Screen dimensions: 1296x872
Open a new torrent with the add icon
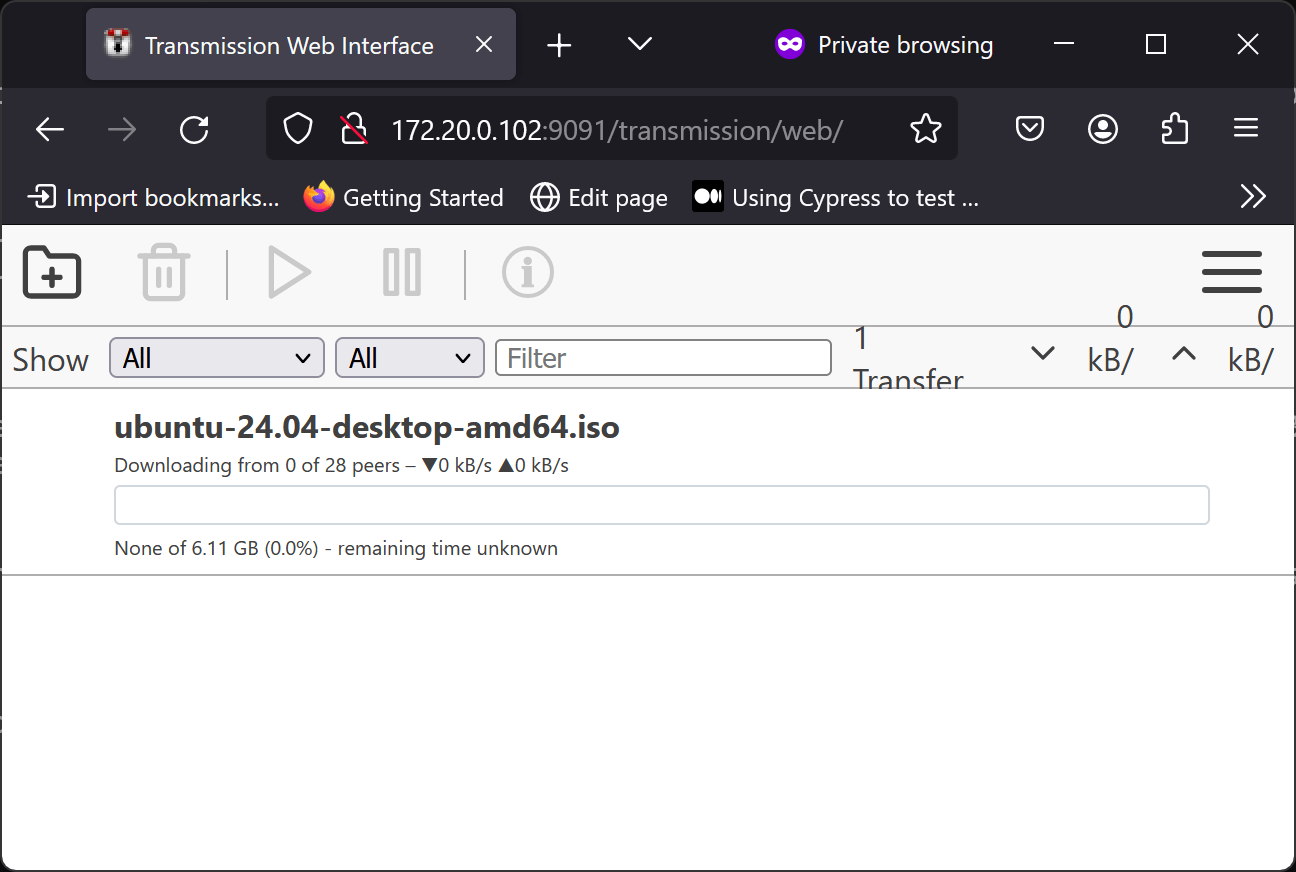[51, 272]
